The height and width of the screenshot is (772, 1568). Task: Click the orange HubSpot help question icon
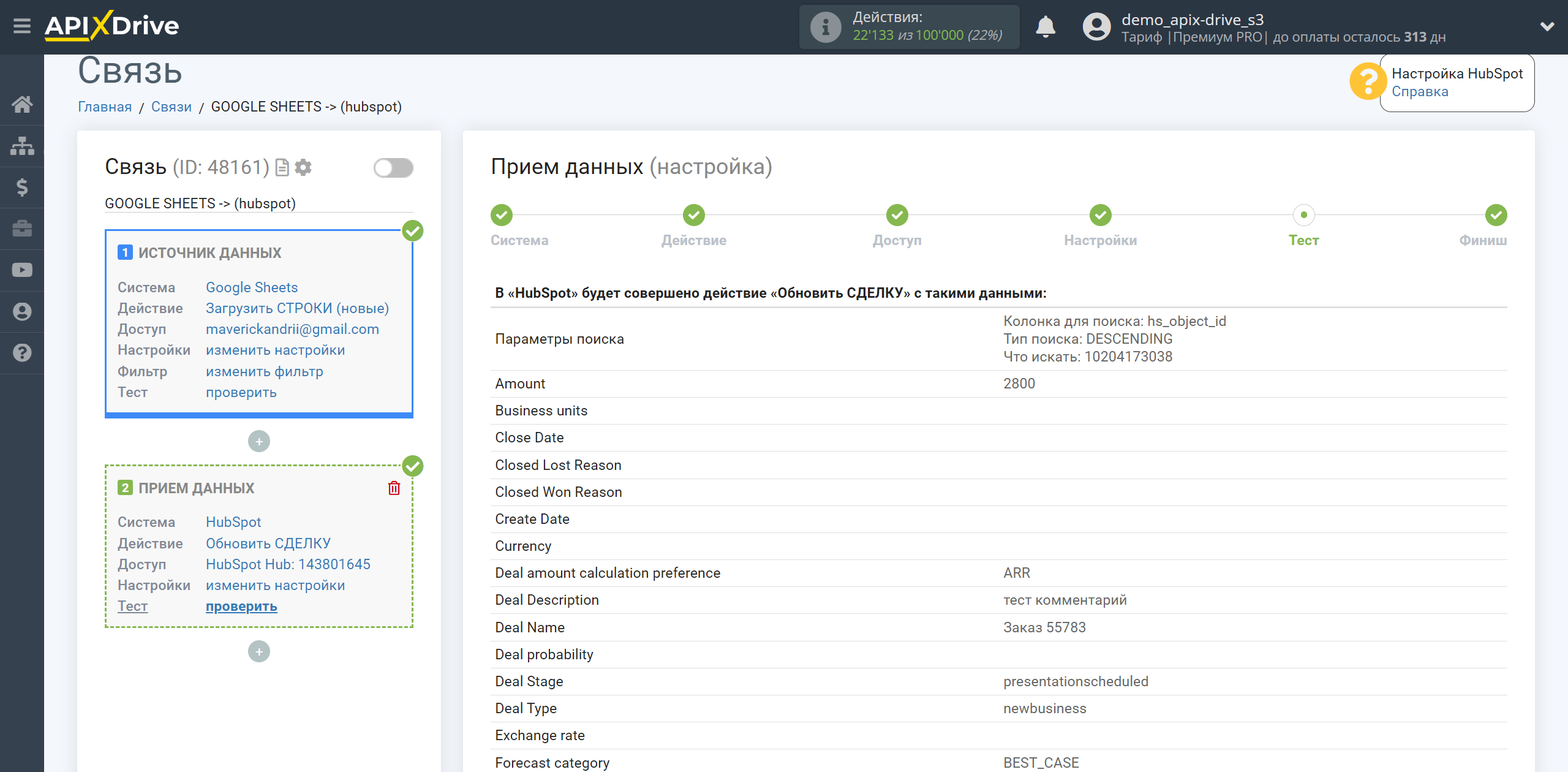click(1367, 81)
